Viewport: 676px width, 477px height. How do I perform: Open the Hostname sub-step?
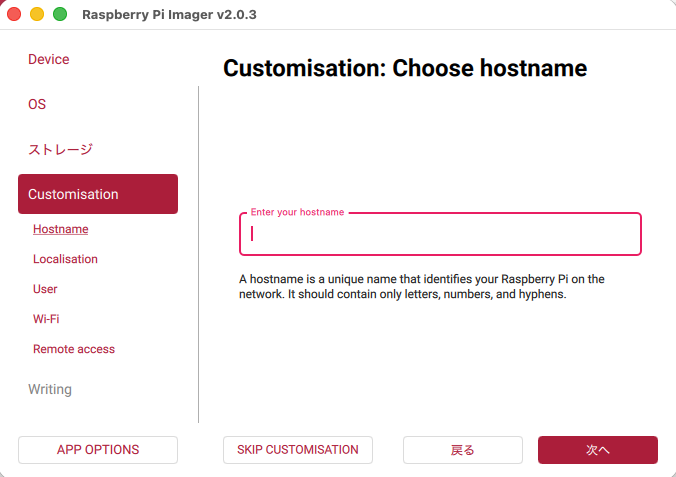(x=60, y=229)
